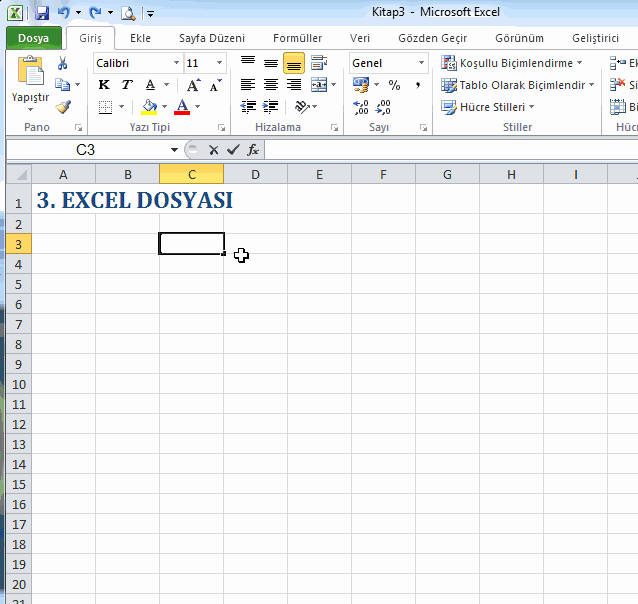This screenshot has width=638, height=604.
Task: Switch to the Ekle tab
Action: tap(140, 38)
